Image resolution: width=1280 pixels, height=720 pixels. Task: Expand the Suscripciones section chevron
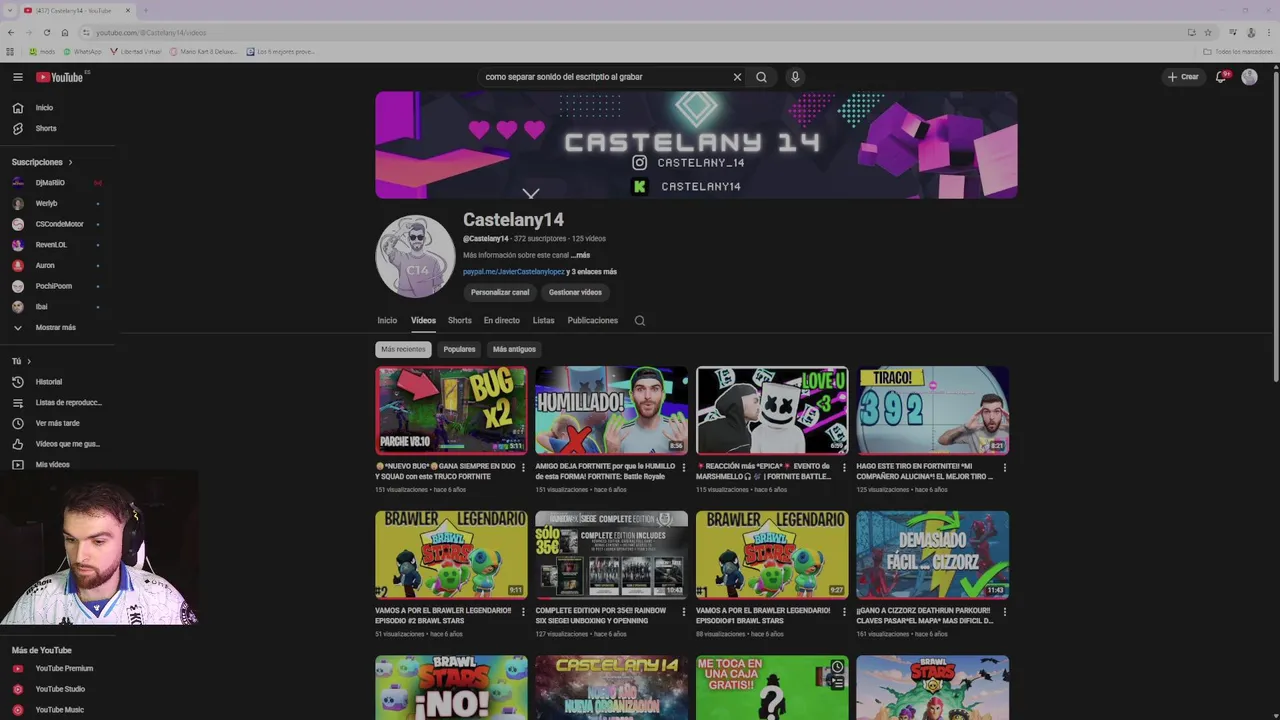click(x=70, y=162)
